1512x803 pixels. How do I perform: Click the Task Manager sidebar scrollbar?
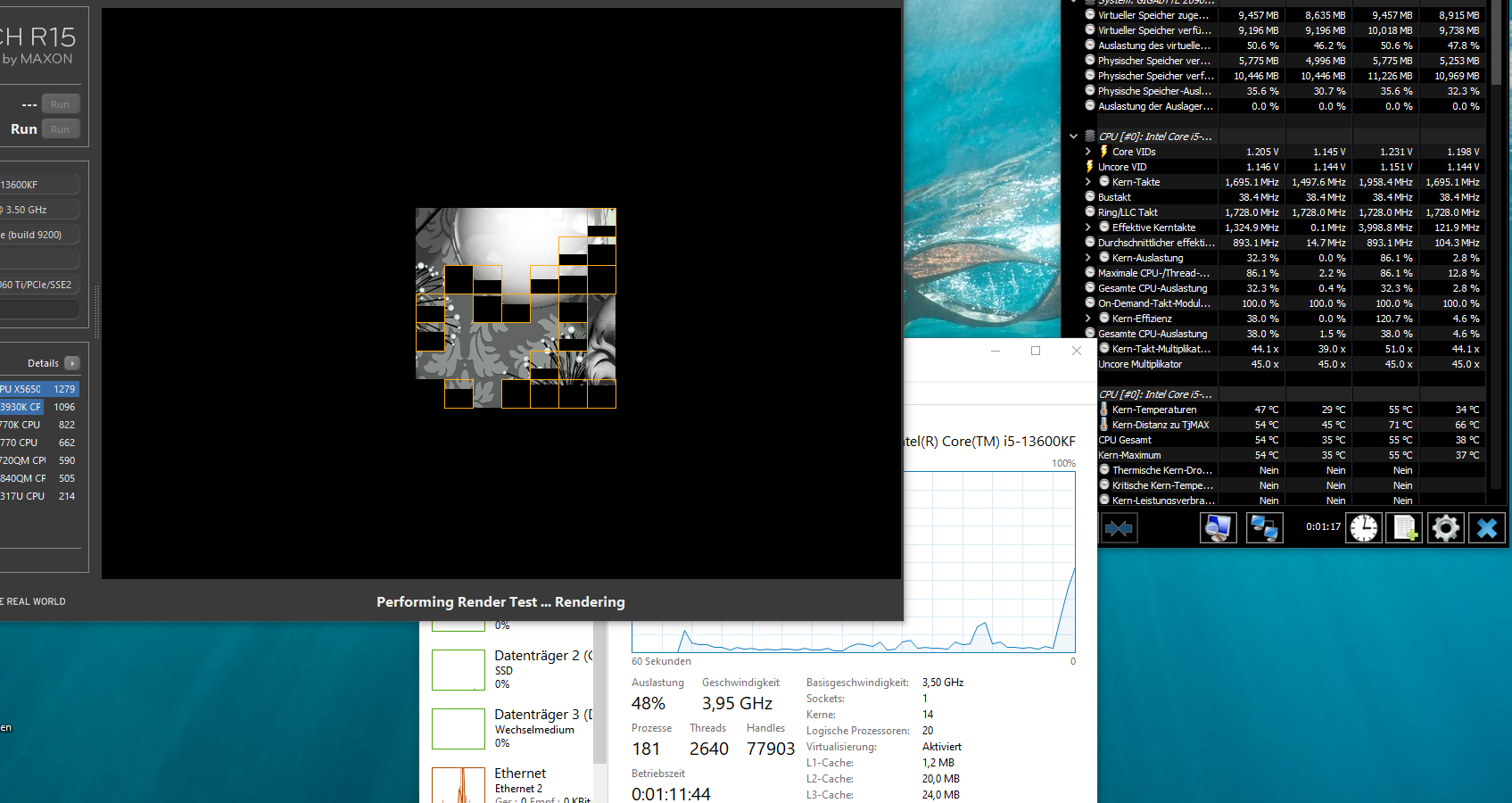pos(599,693)
